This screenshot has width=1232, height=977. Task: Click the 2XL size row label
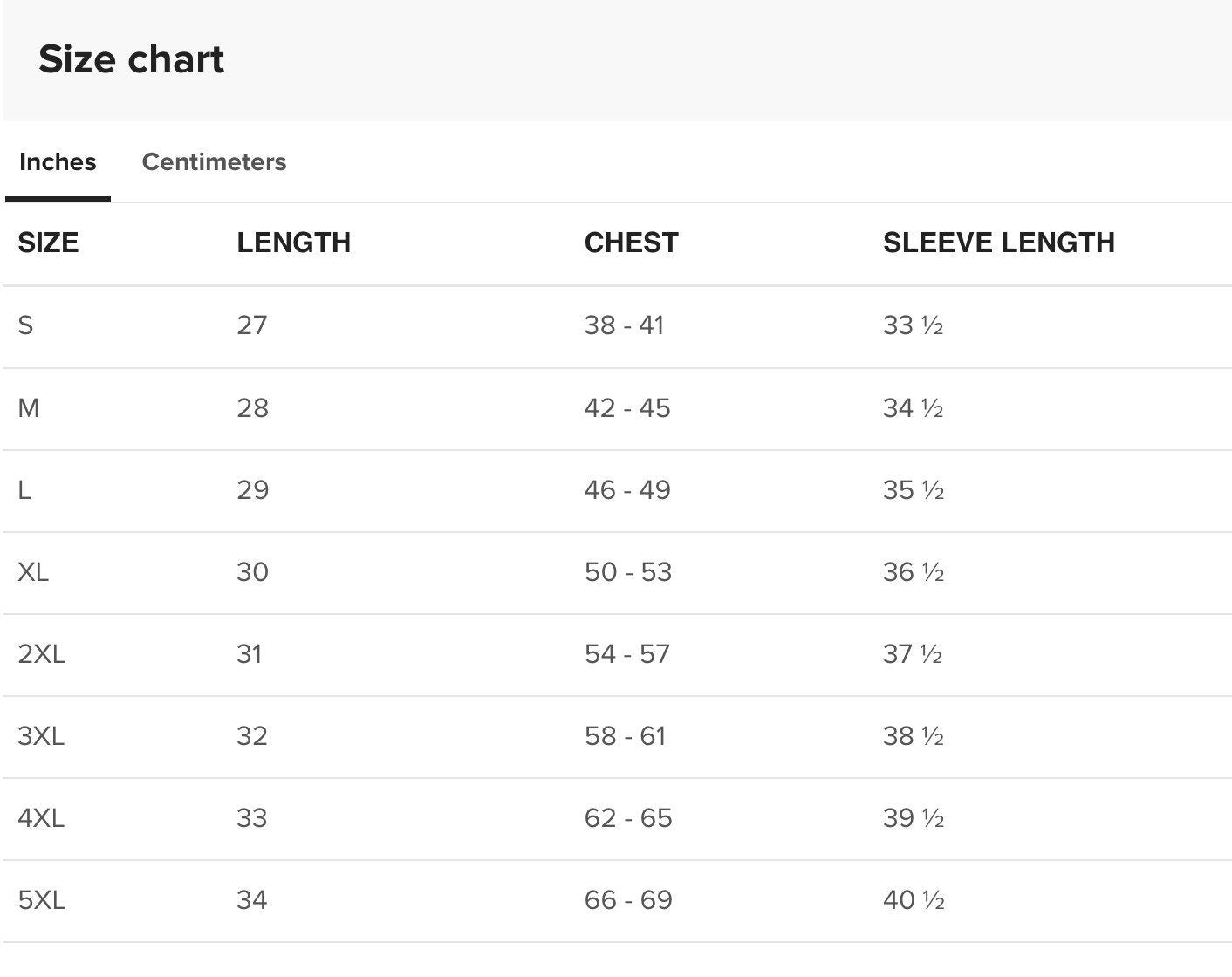click(x=41, y=654)
